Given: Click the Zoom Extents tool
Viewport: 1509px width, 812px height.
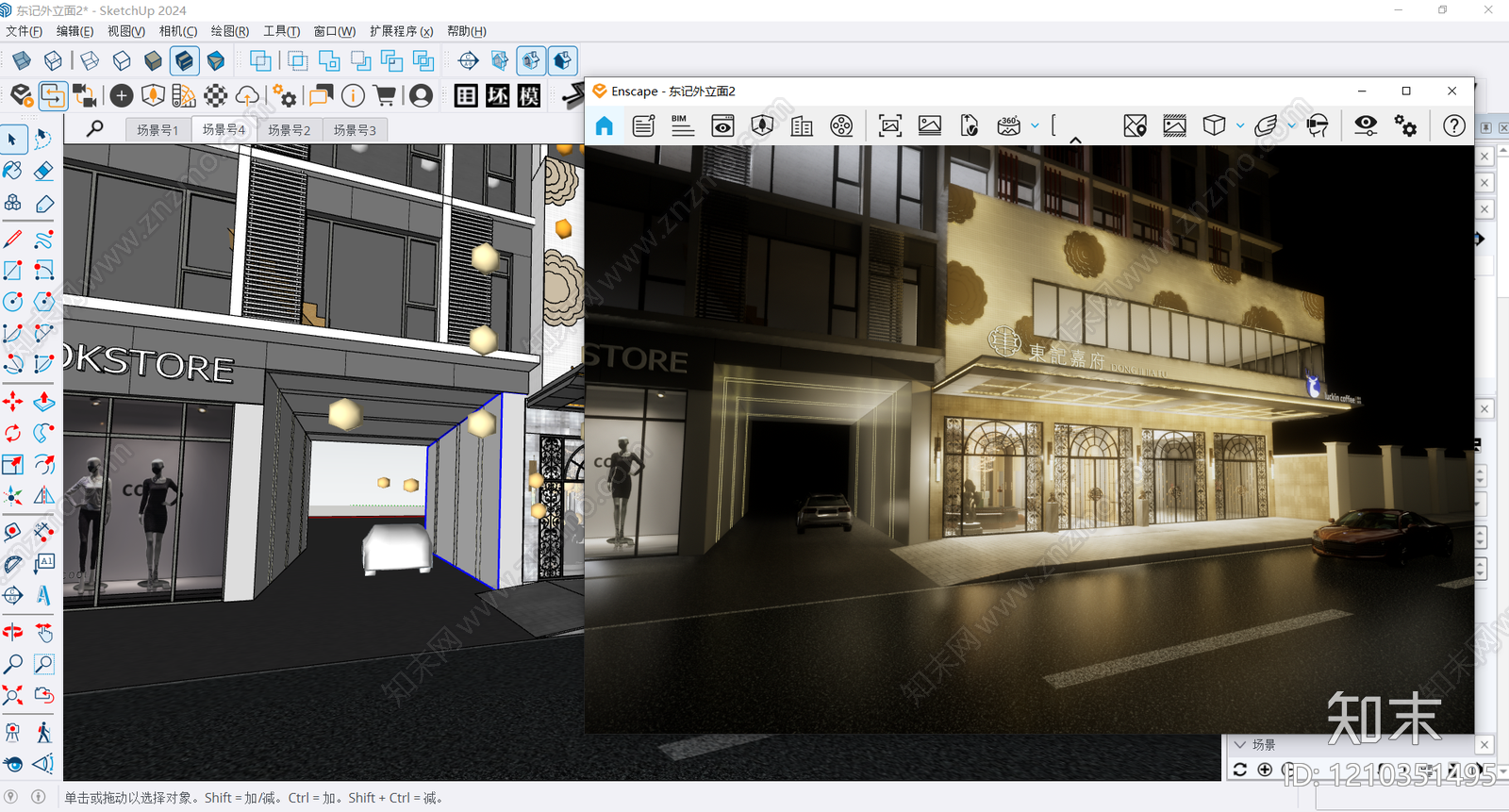Looking at the screenshot, I should click(13, 695).
